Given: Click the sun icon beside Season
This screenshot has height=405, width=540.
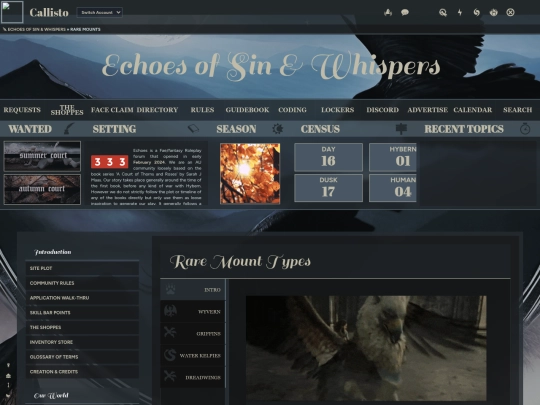Looking at the screenshot, I should [278, 129].
